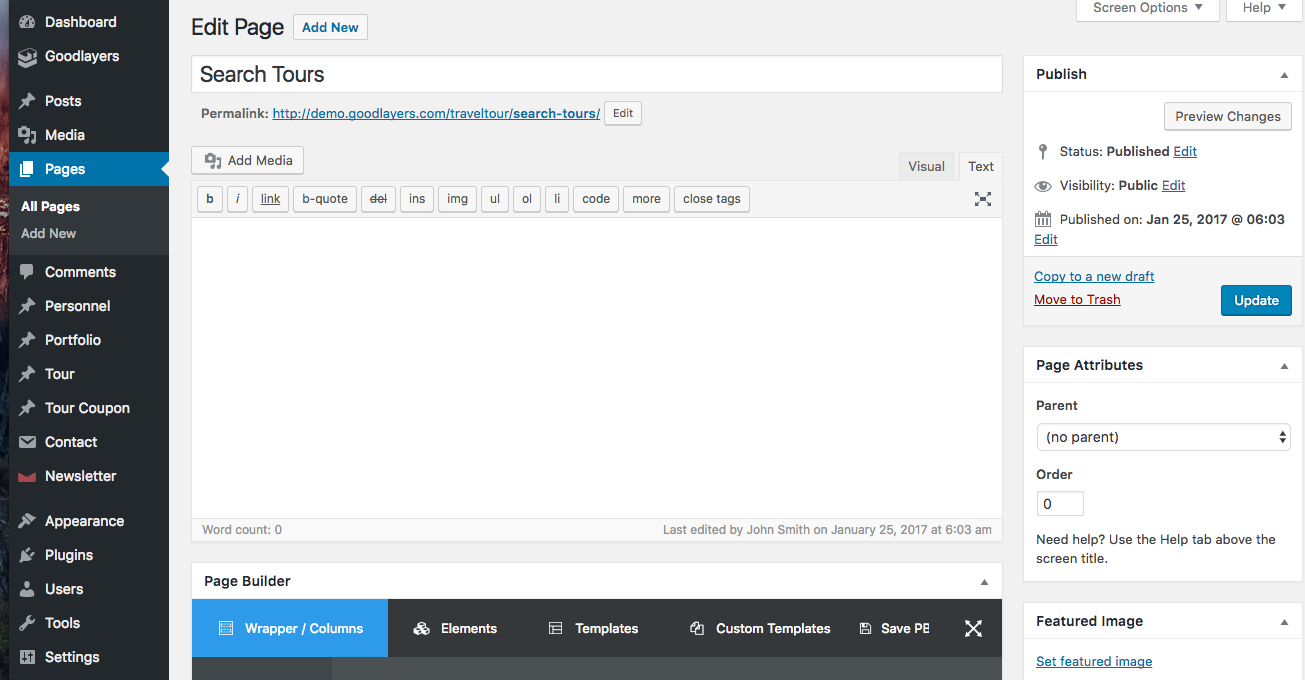
Task: Collapse the Page Attributes panel
Action: point(1284,366)
